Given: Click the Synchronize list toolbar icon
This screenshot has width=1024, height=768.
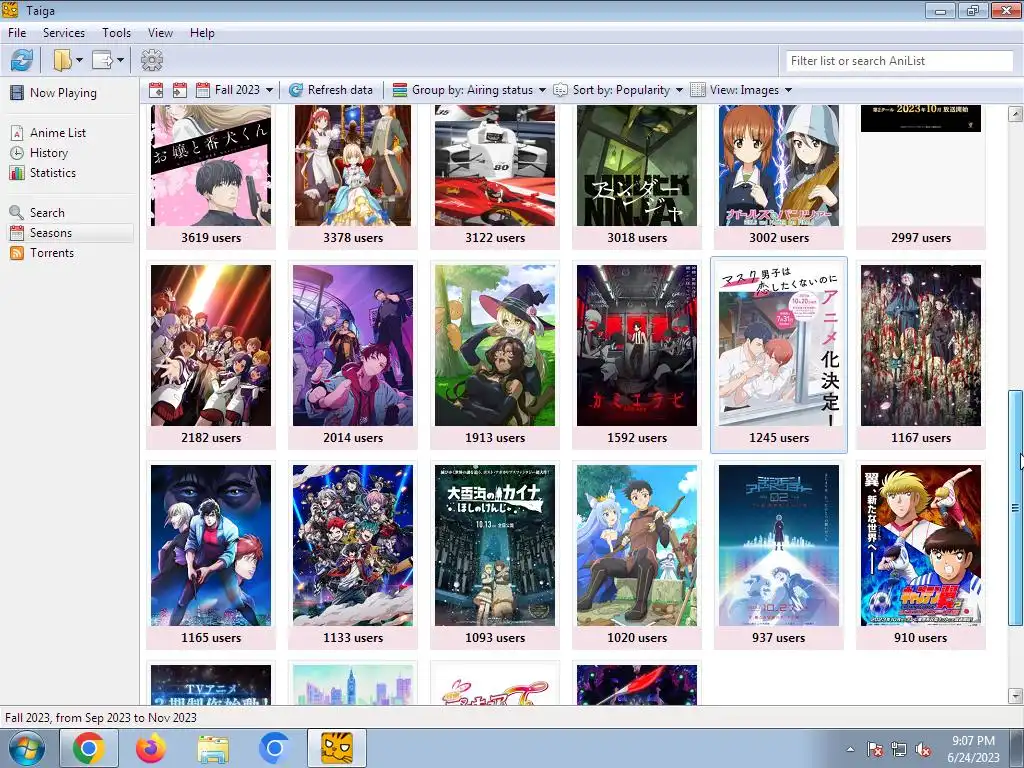Looking at the screenshot, I should tap(22, 60).
